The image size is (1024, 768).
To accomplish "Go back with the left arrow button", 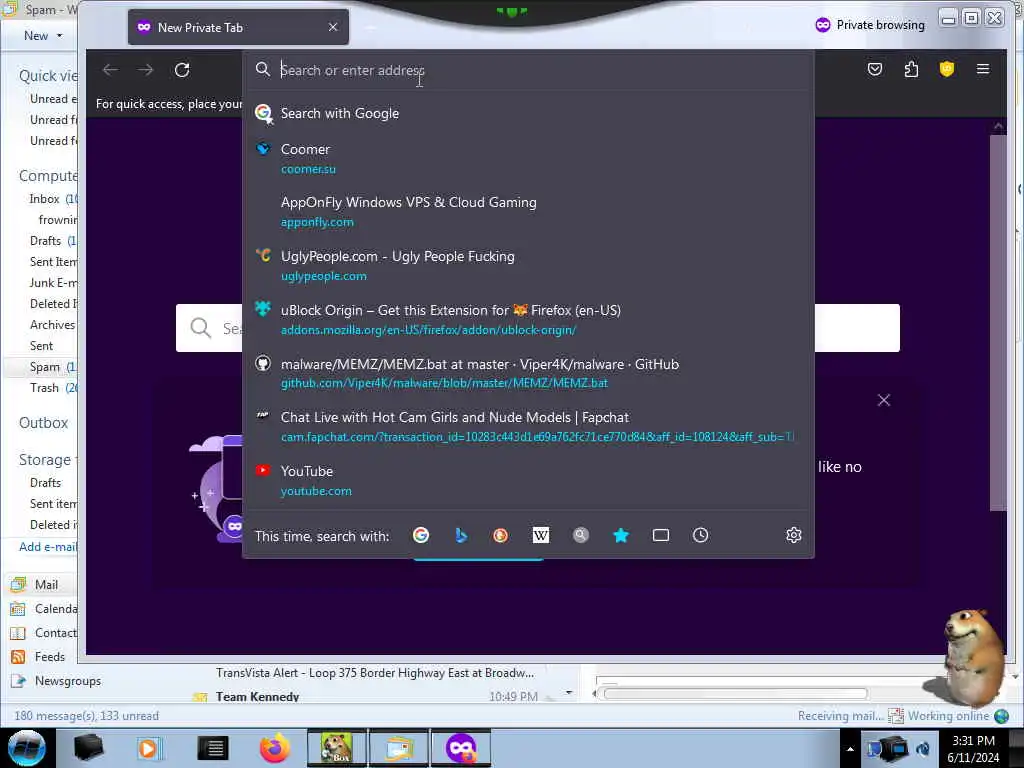I will tap(110, 70).
